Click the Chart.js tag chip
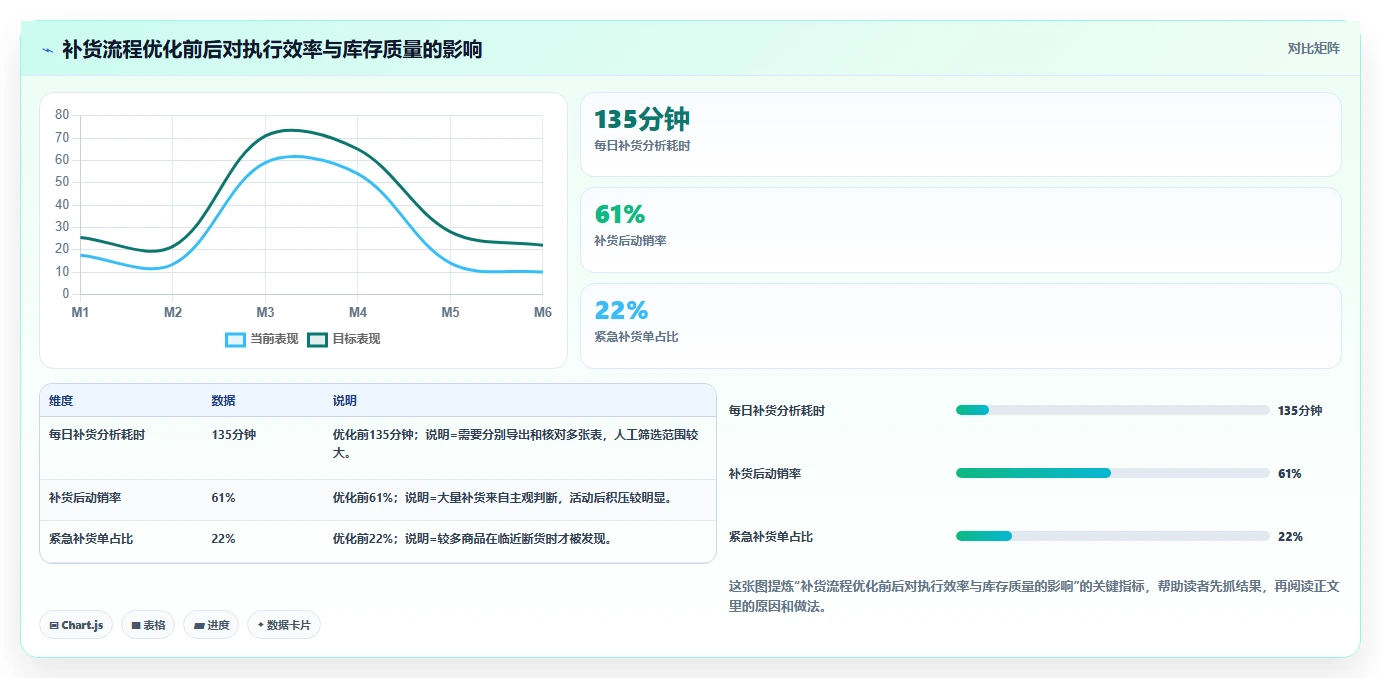Viewport: 1381px width, 678px height. pyautogui.click(x=76, y=625)
